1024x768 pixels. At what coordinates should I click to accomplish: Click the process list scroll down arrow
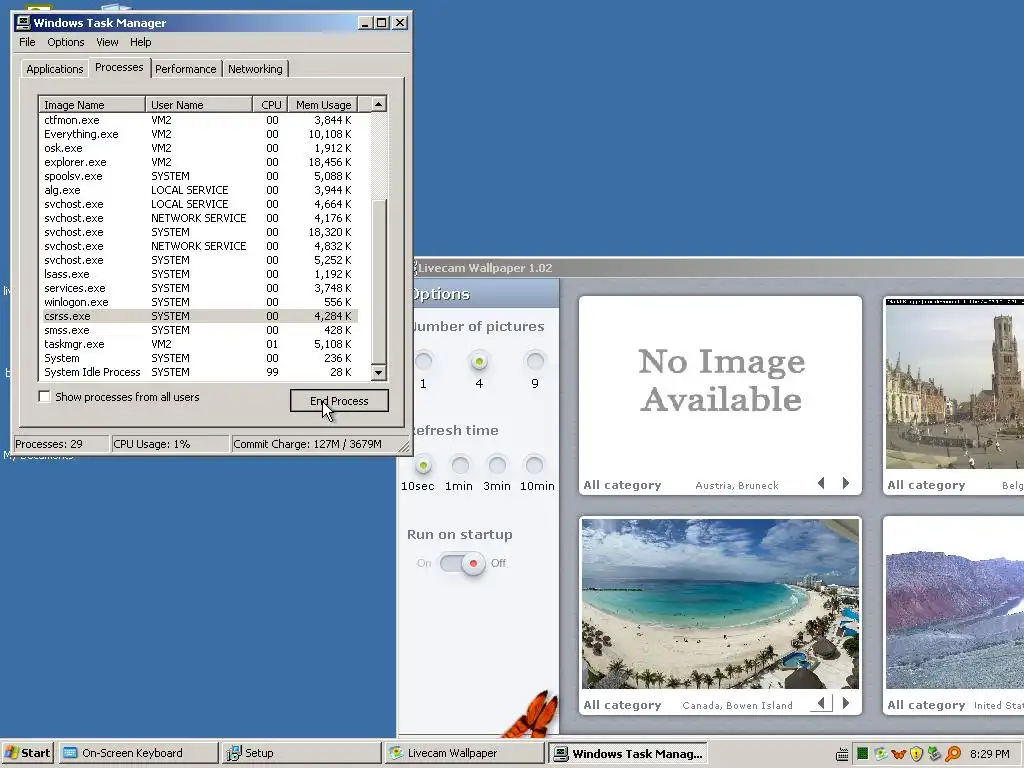pos(378,372)
